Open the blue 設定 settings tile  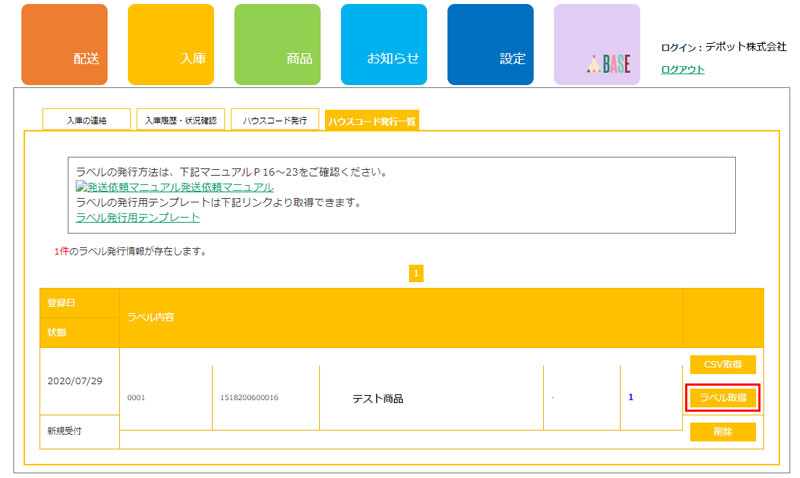(x=490, y=45)
